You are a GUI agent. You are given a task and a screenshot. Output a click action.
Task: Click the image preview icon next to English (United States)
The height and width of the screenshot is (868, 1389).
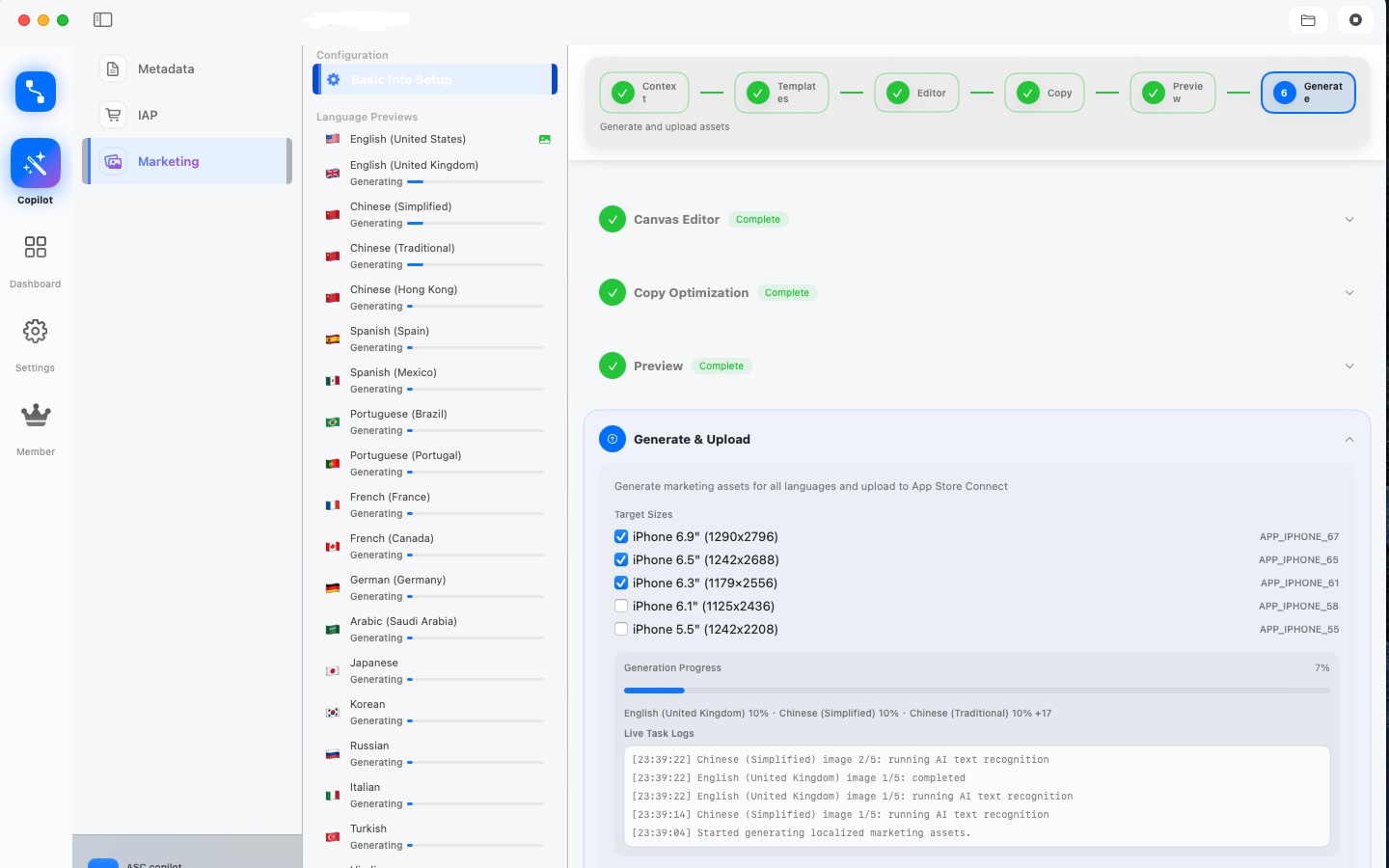pyautogui.click(x=545, y=139)
